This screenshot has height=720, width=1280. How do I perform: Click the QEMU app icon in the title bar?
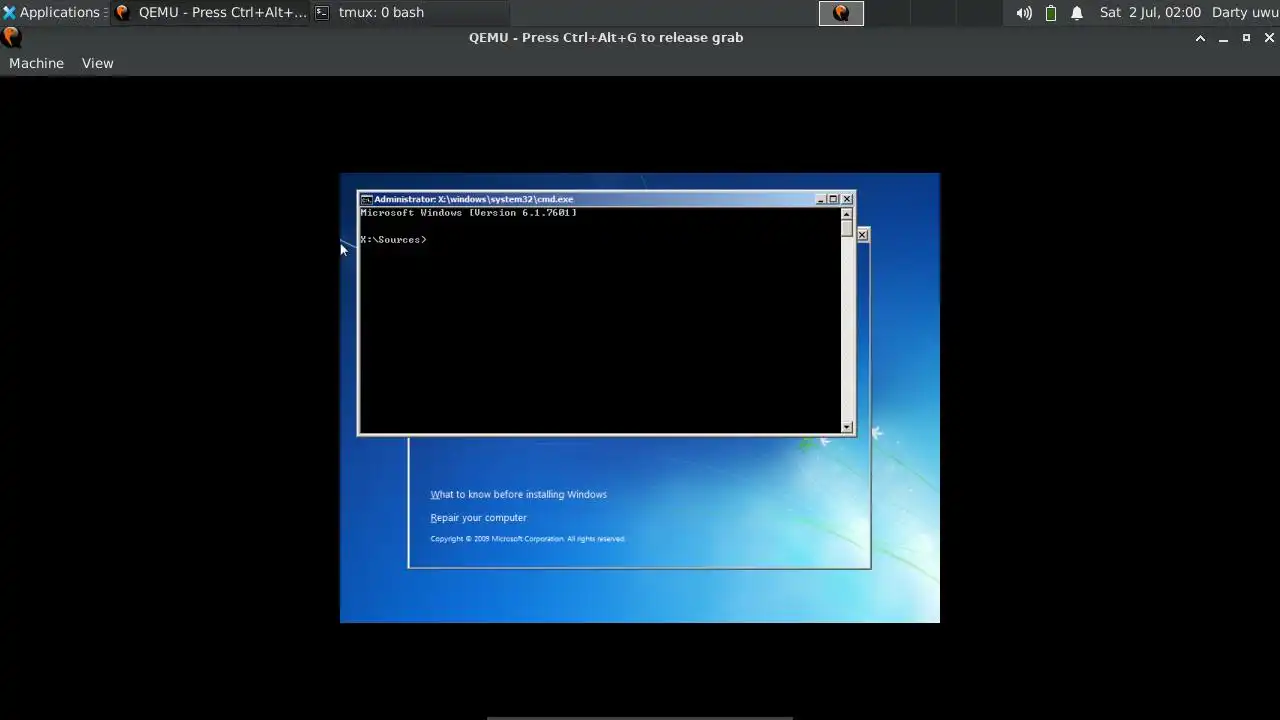[x=11, y=37]
